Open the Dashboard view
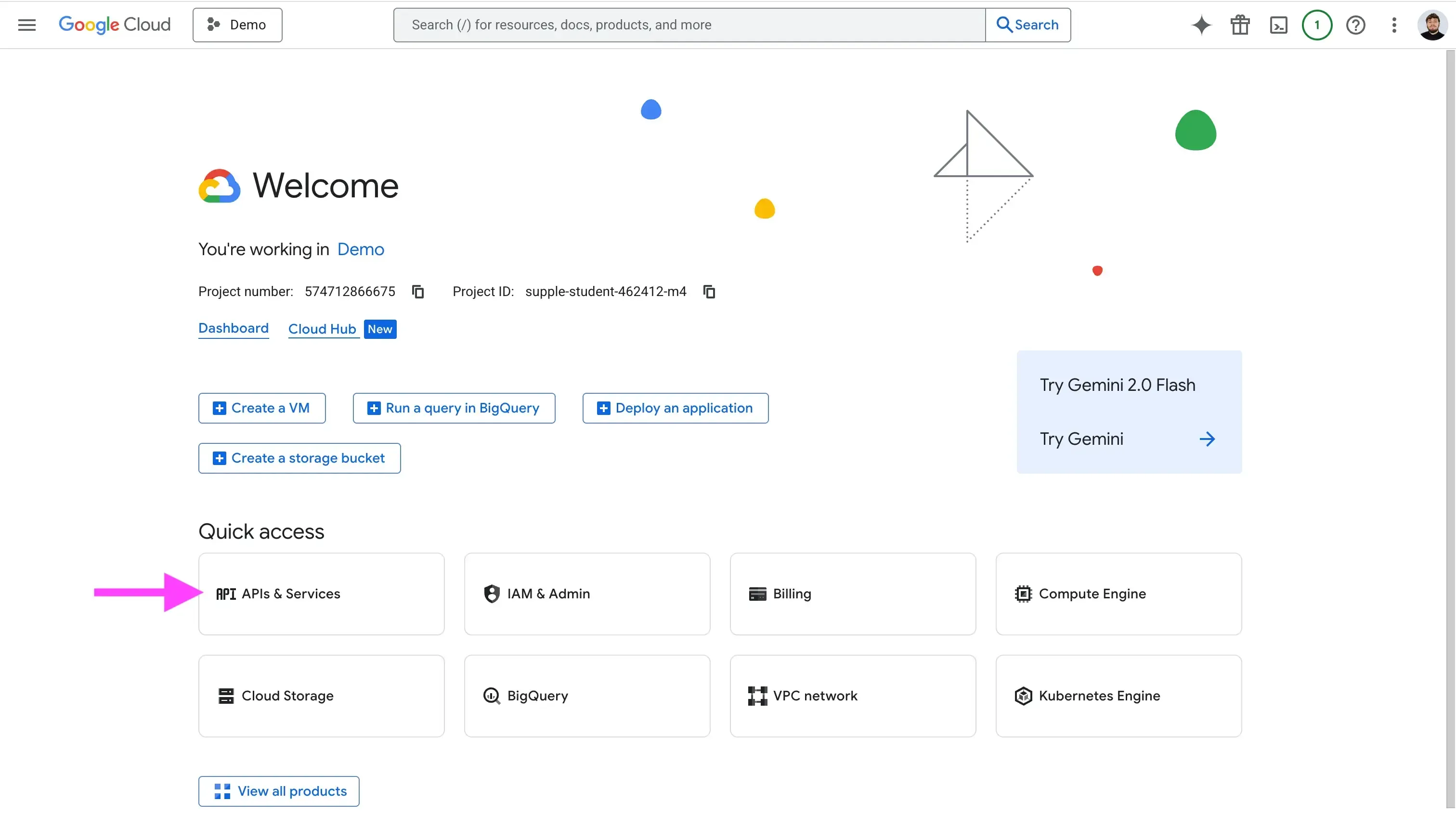Image resolution: width=1456 pixels, height=827 pixels. pos(233,329)
